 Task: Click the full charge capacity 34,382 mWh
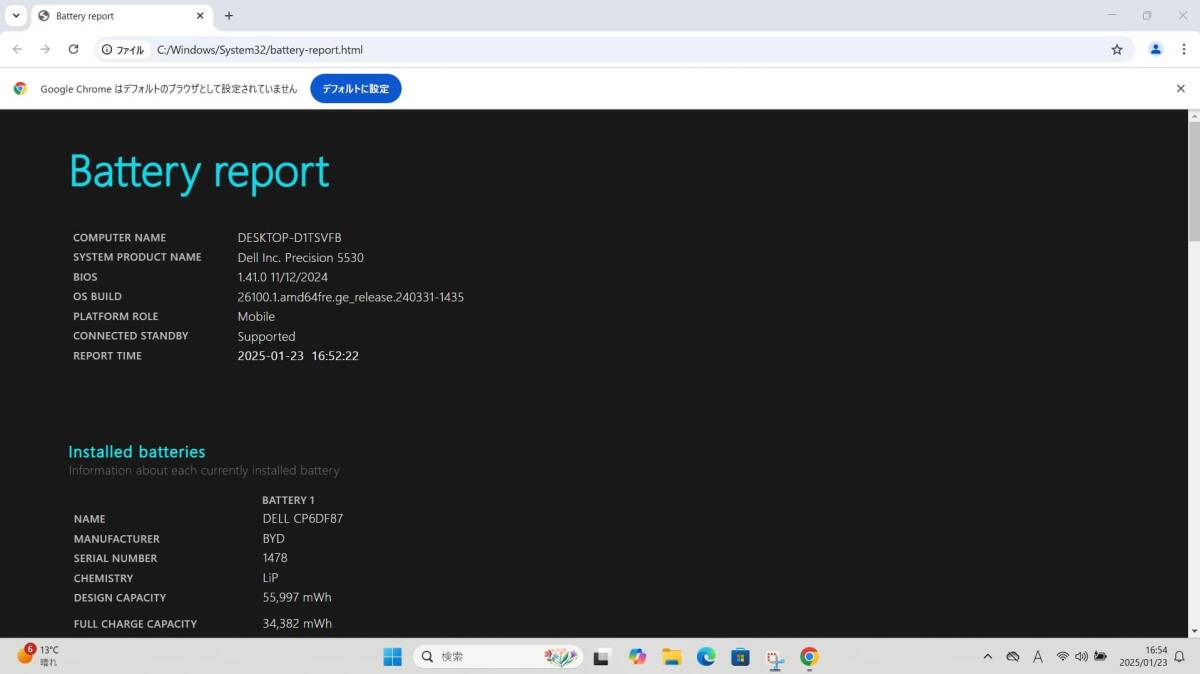(297, 624)
